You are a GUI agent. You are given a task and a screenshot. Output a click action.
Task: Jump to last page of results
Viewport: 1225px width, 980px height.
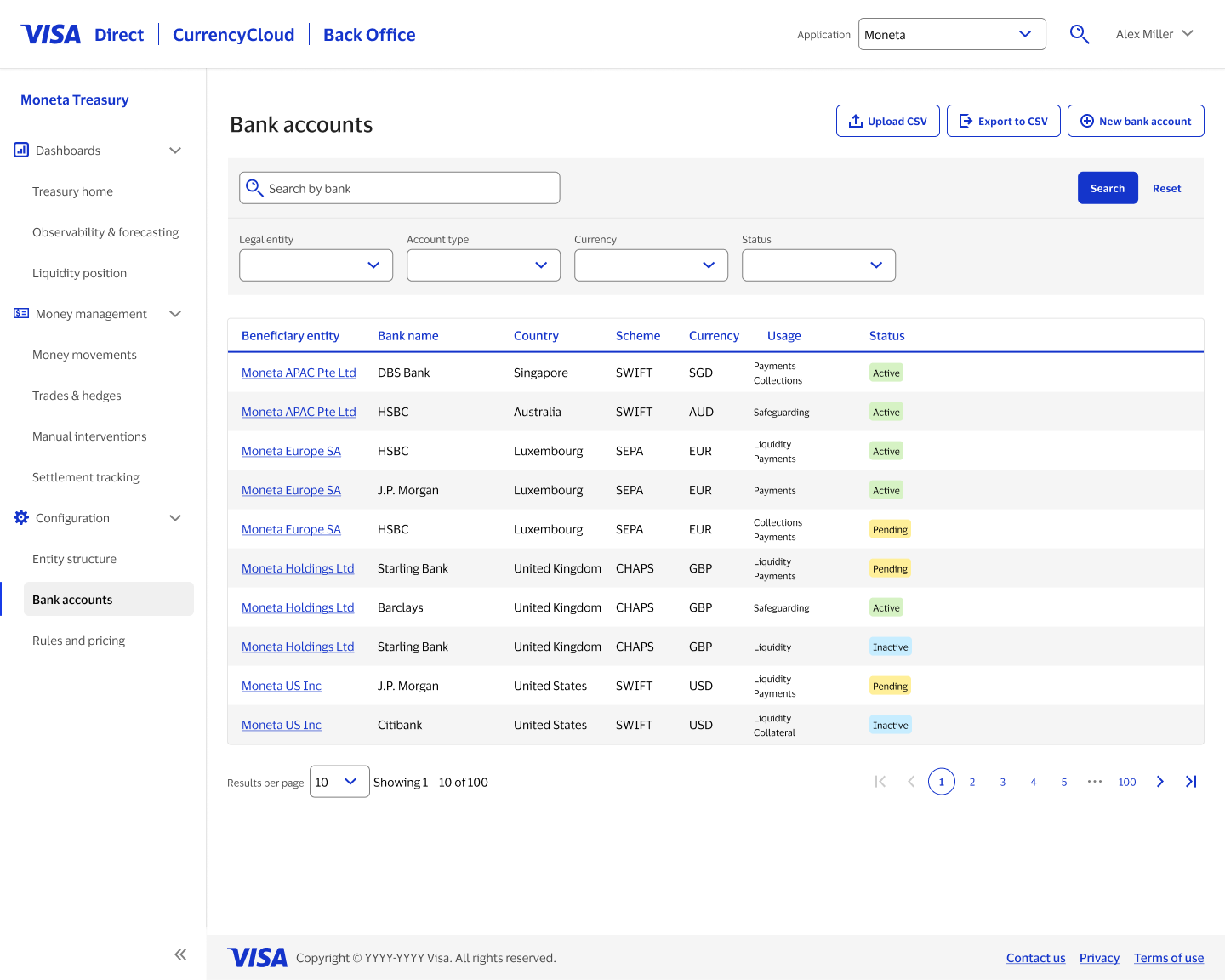click(1191, 782)
